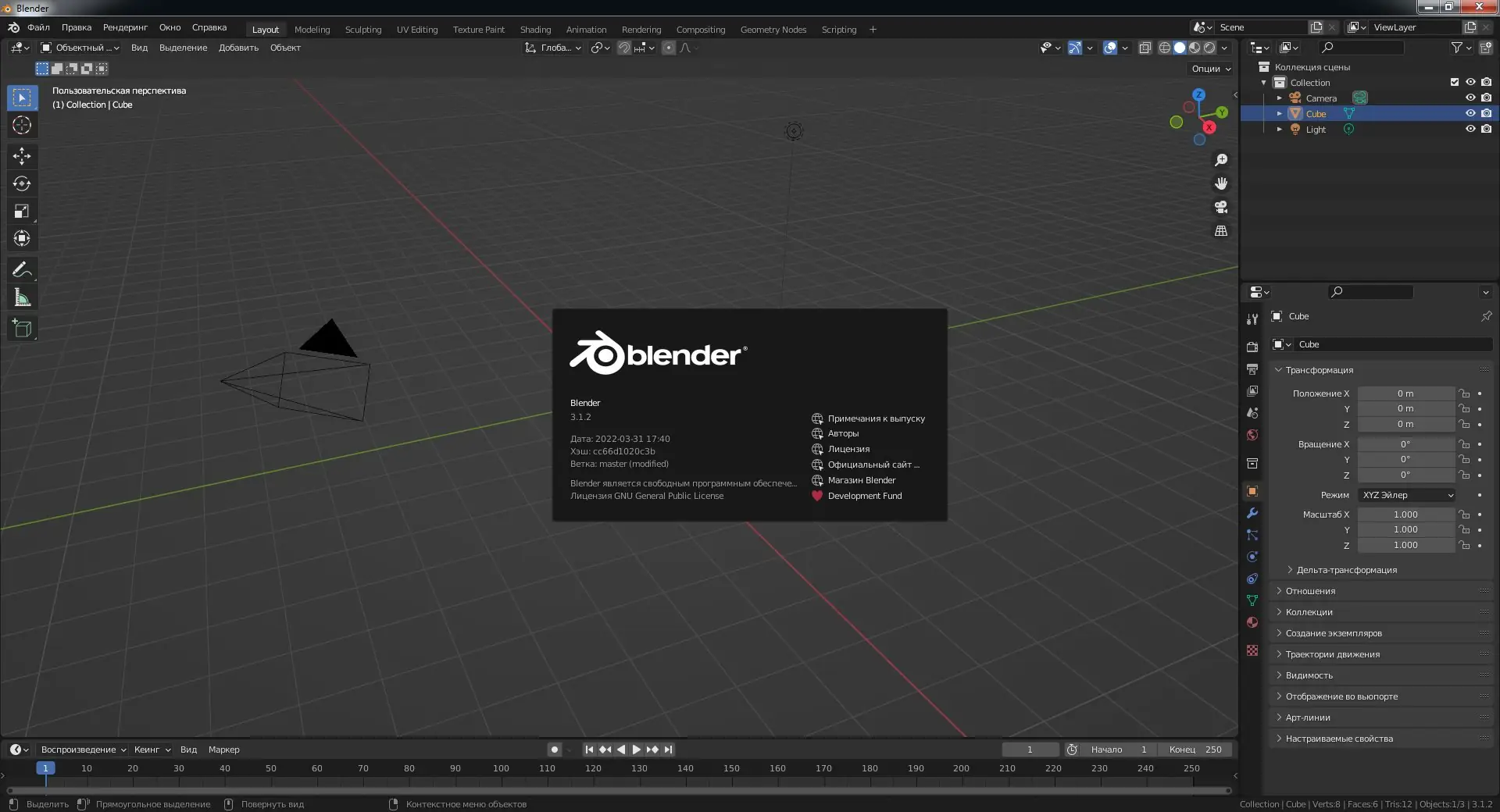Image resolution: width=1500 pixels, height=812 pixels.
Task: Open the Modifier wrench properties tab
Action: click(x=1252, y=513)
